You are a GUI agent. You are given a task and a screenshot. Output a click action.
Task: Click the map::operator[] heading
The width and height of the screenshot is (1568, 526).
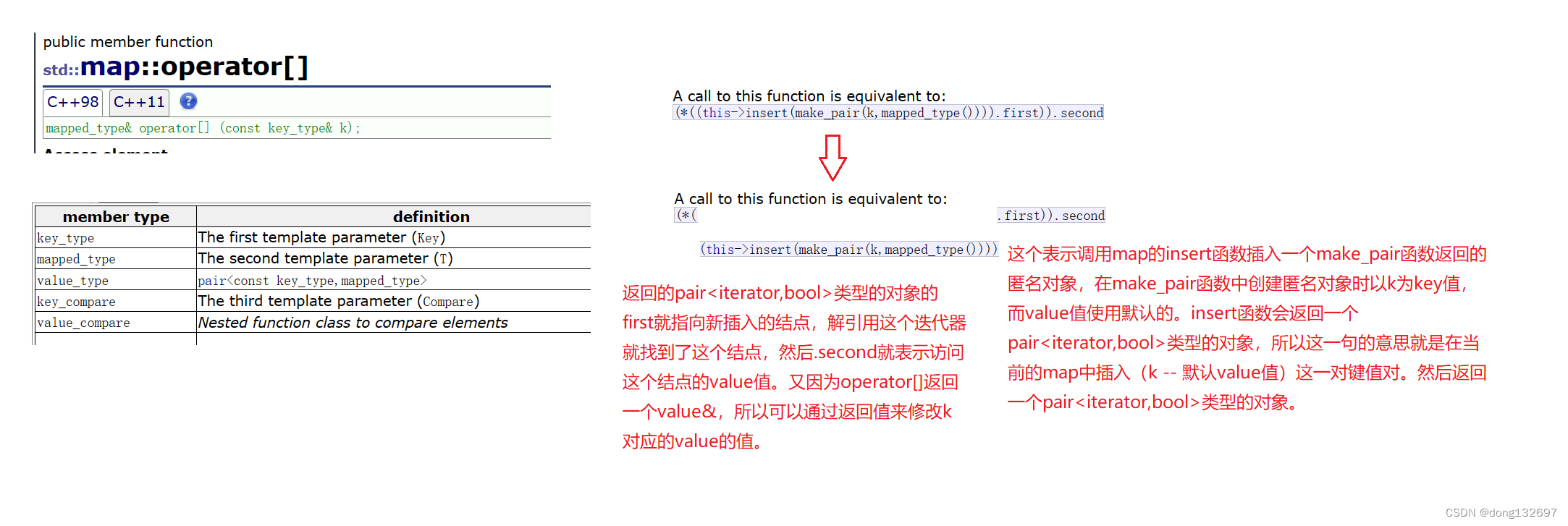(194, 67)
